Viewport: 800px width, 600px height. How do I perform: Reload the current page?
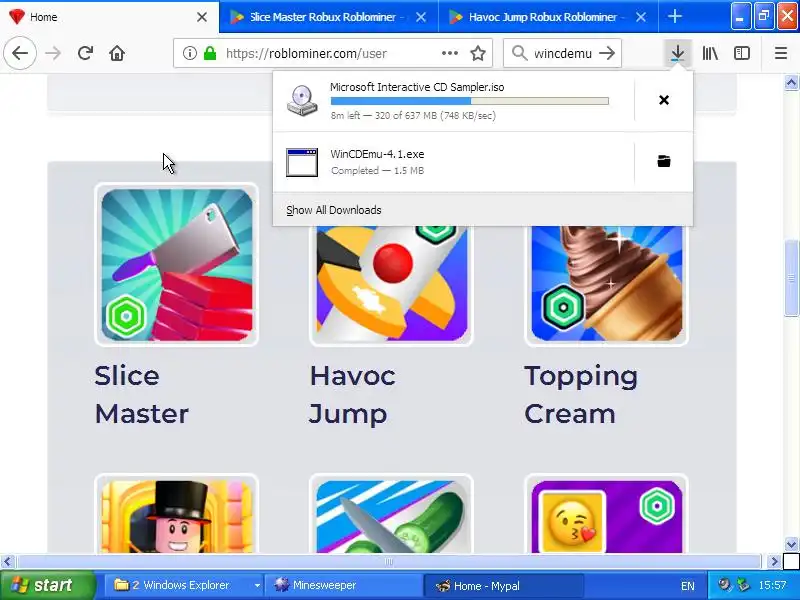click(x=85, y=53)
